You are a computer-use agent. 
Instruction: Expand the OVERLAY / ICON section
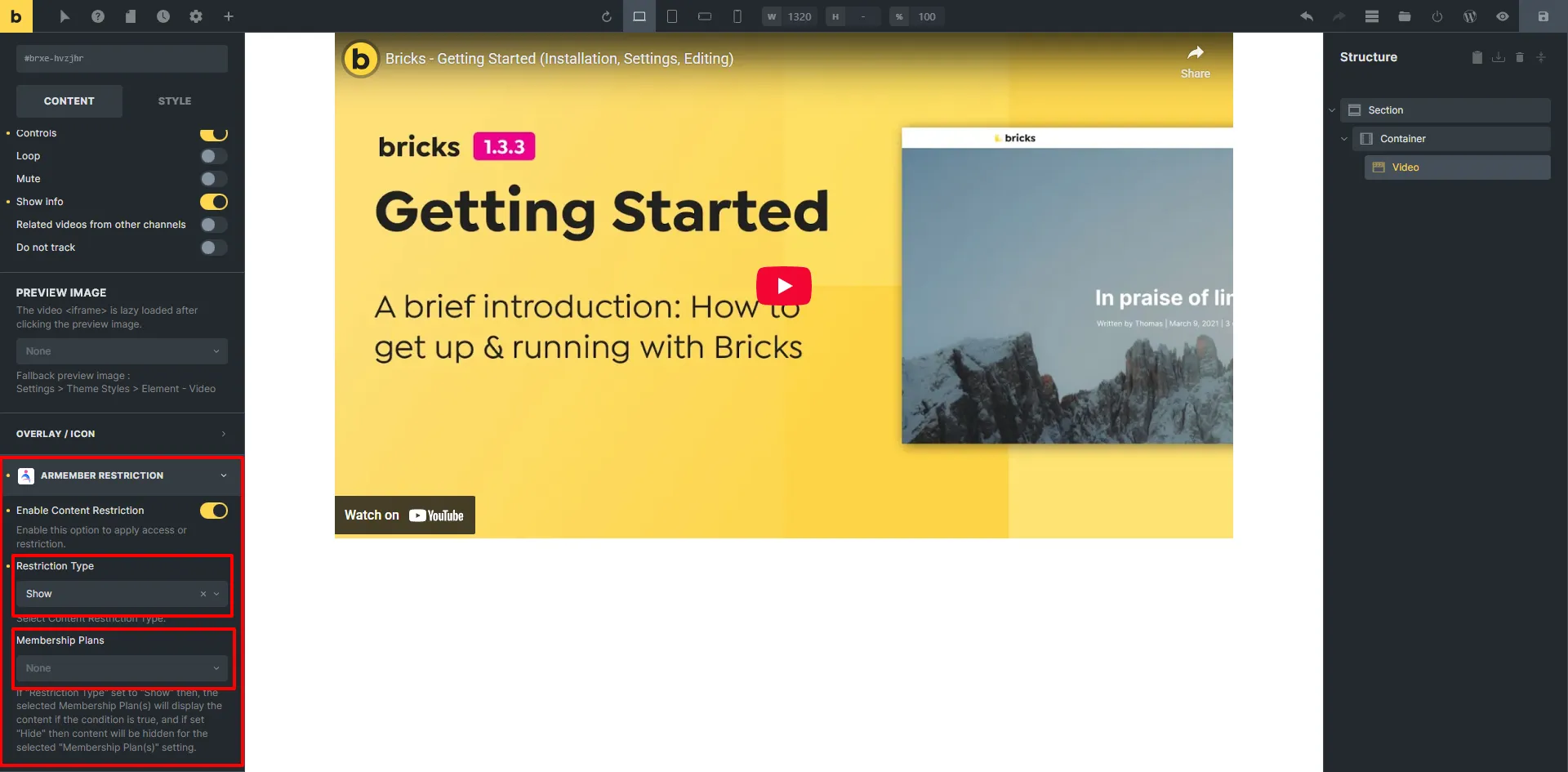(x=122, y=434)
